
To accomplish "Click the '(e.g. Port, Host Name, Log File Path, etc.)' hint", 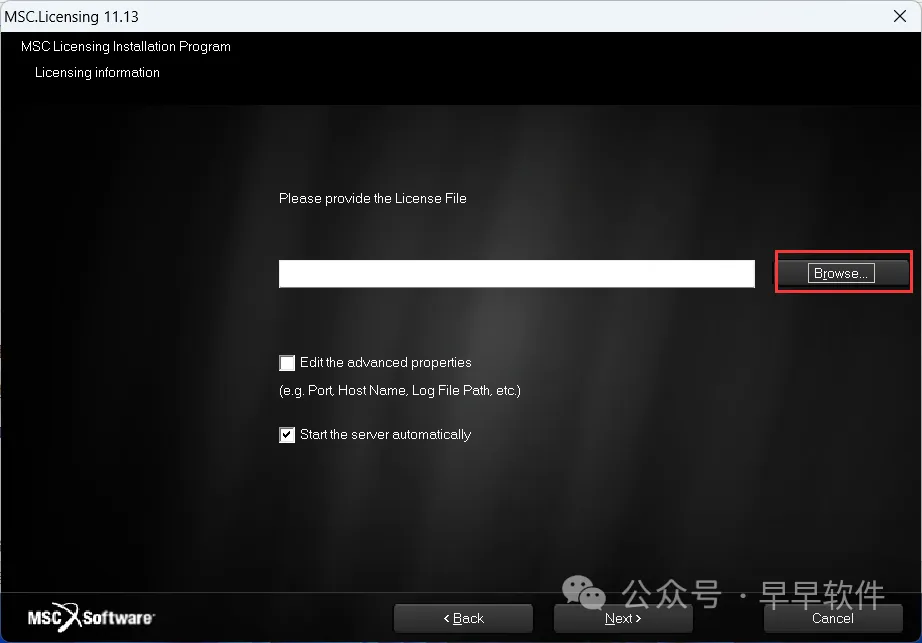I will click(x=400, y=390).
